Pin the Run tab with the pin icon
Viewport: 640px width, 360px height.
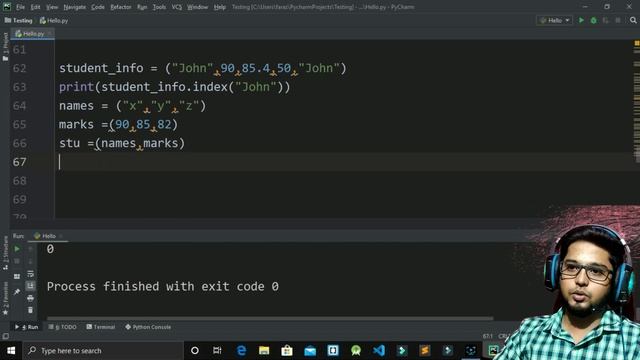point(17,292)
